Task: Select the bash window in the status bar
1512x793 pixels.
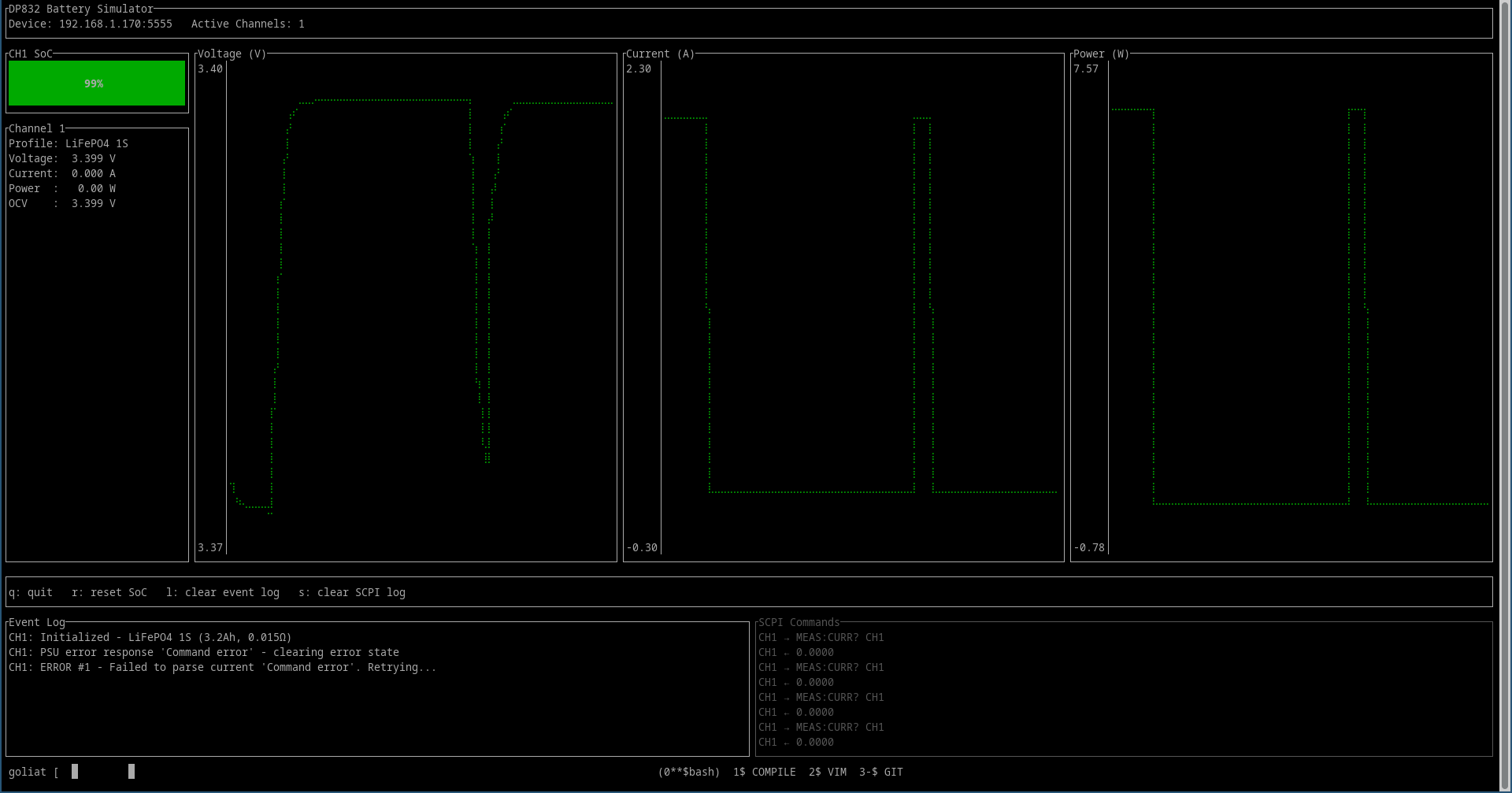Action: (x=689, y=772)
